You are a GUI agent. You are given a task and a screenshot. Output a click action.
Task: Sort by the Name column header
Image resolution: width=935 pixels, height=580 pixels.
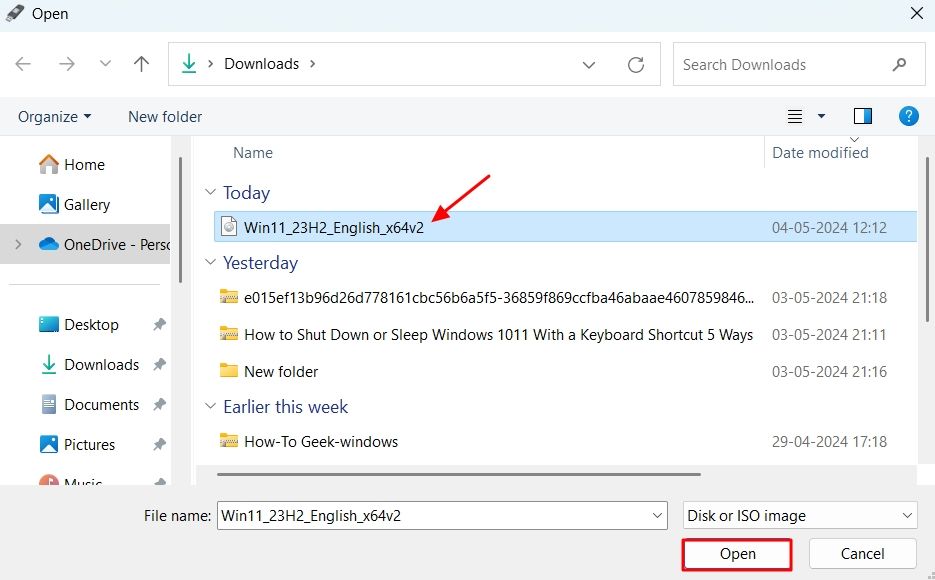point(253,153)
